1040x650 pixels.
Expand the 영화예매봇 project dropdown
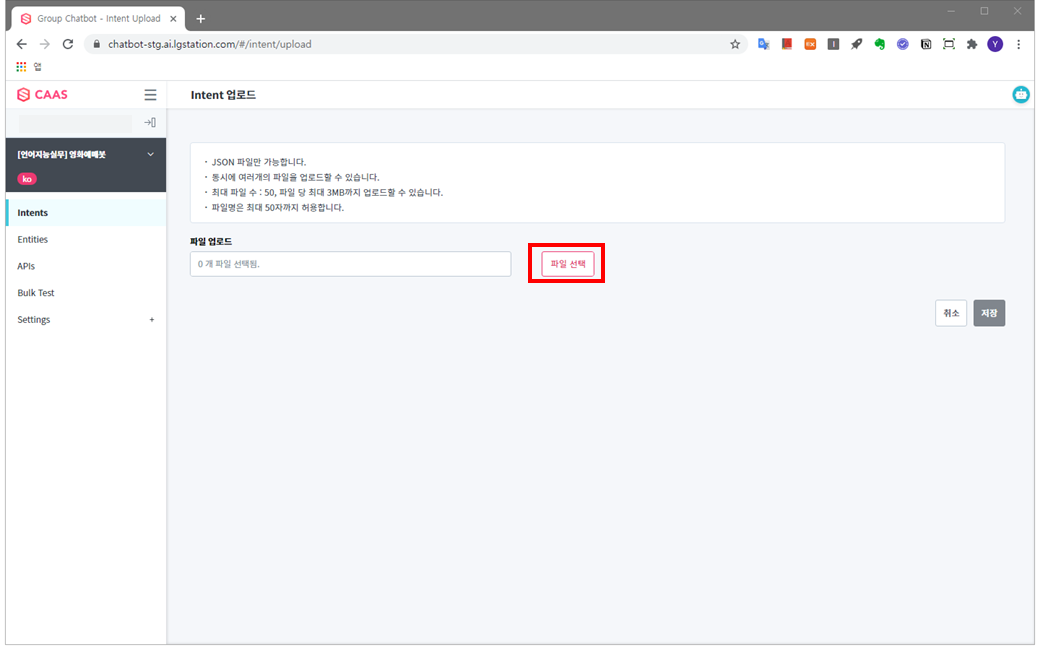pos(151,154)
